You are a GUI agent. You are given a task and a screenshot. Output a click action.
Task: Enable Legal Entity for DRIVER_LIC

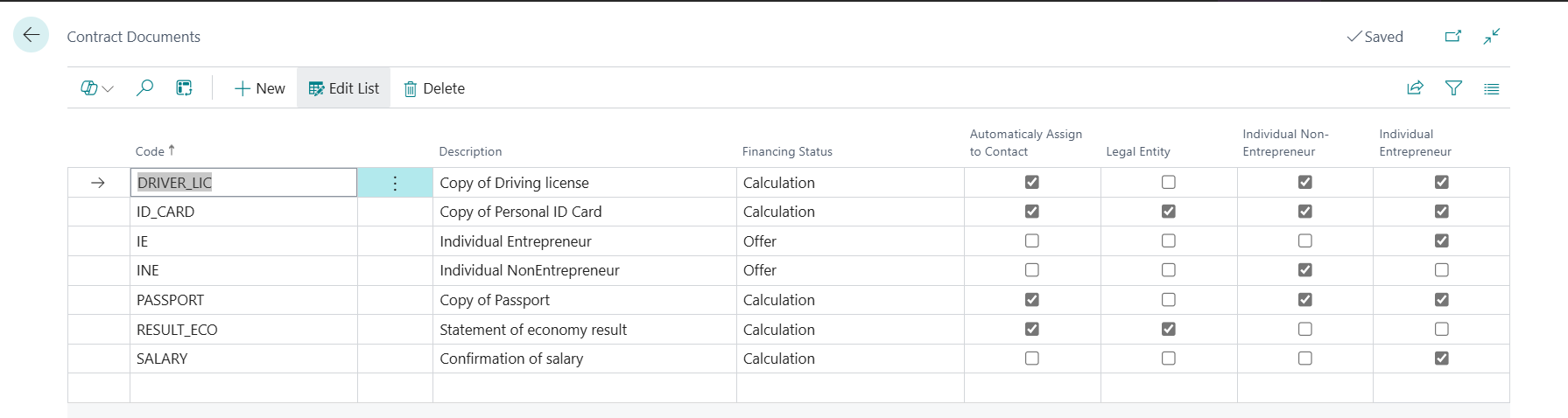pyautogui.click(x=1169, y=183)
